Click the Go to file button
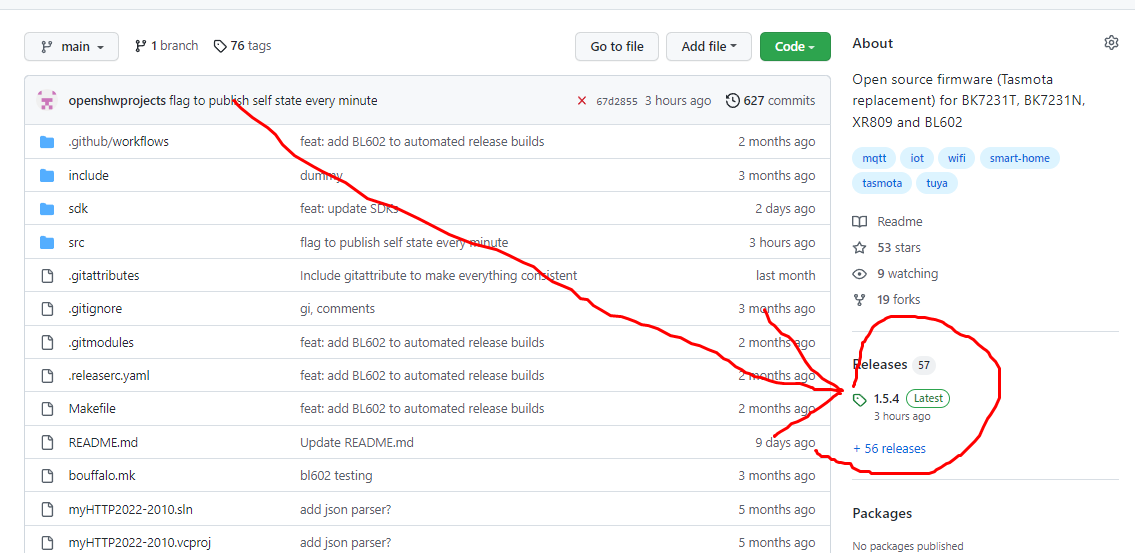The height and width of the screenshot is (553, 1135). pyautogui.click(x=617, y=46)
